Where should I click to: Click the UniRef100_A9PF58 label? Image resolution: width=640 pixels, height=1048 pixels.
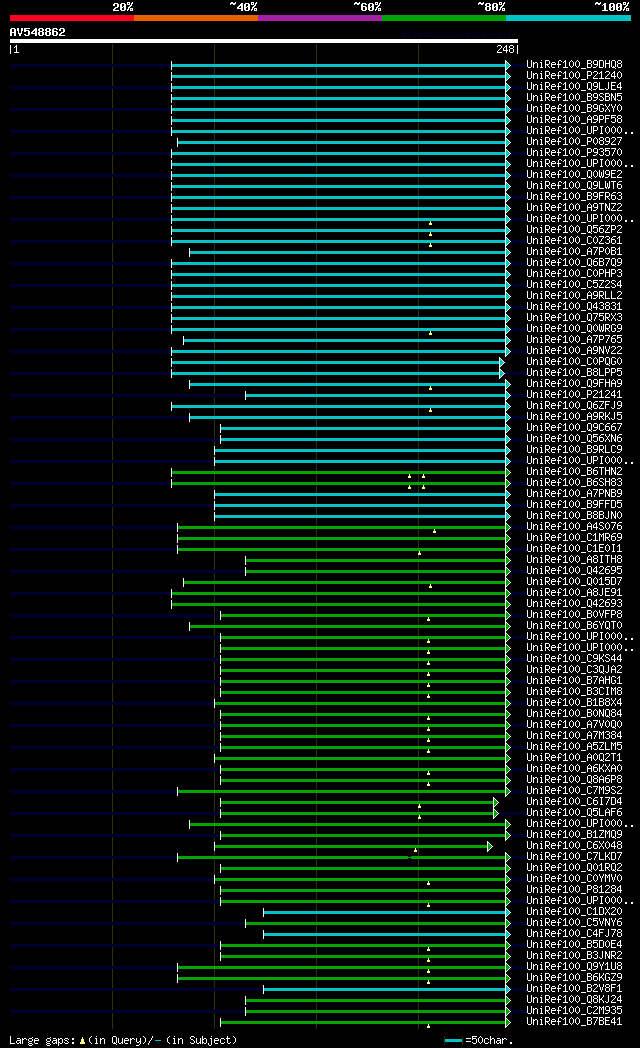click(x=574, y=119)
